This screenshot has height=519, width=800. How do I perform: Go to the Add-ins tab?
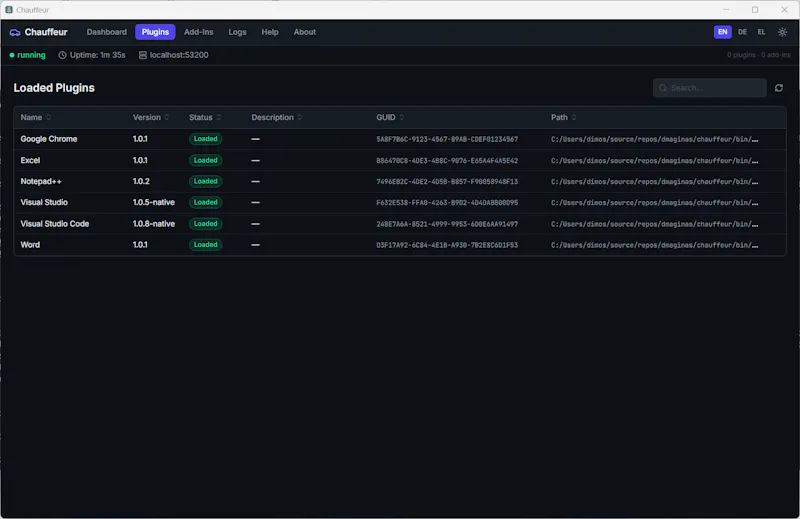click(198, 32)
